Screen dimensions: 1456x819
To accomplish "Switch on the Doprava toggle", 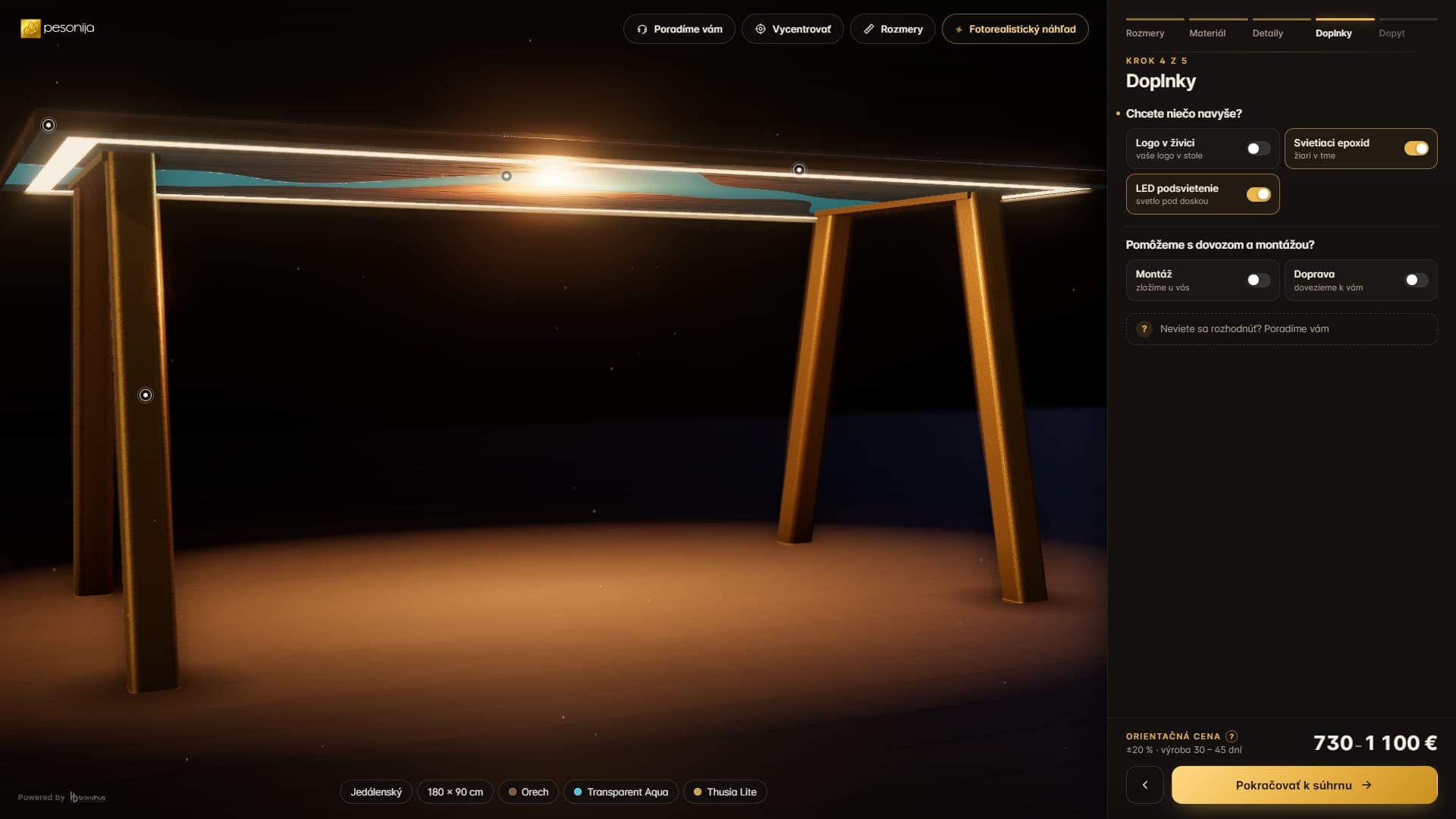I will [x=1417, y=281].
